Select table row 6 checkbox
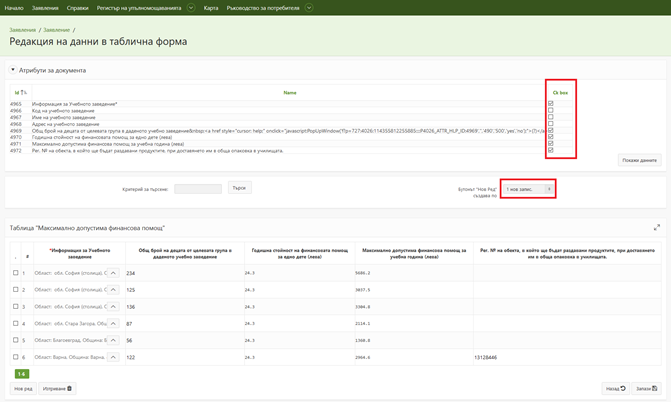This screenshot has width=671, height=402. tap(16, 357)
